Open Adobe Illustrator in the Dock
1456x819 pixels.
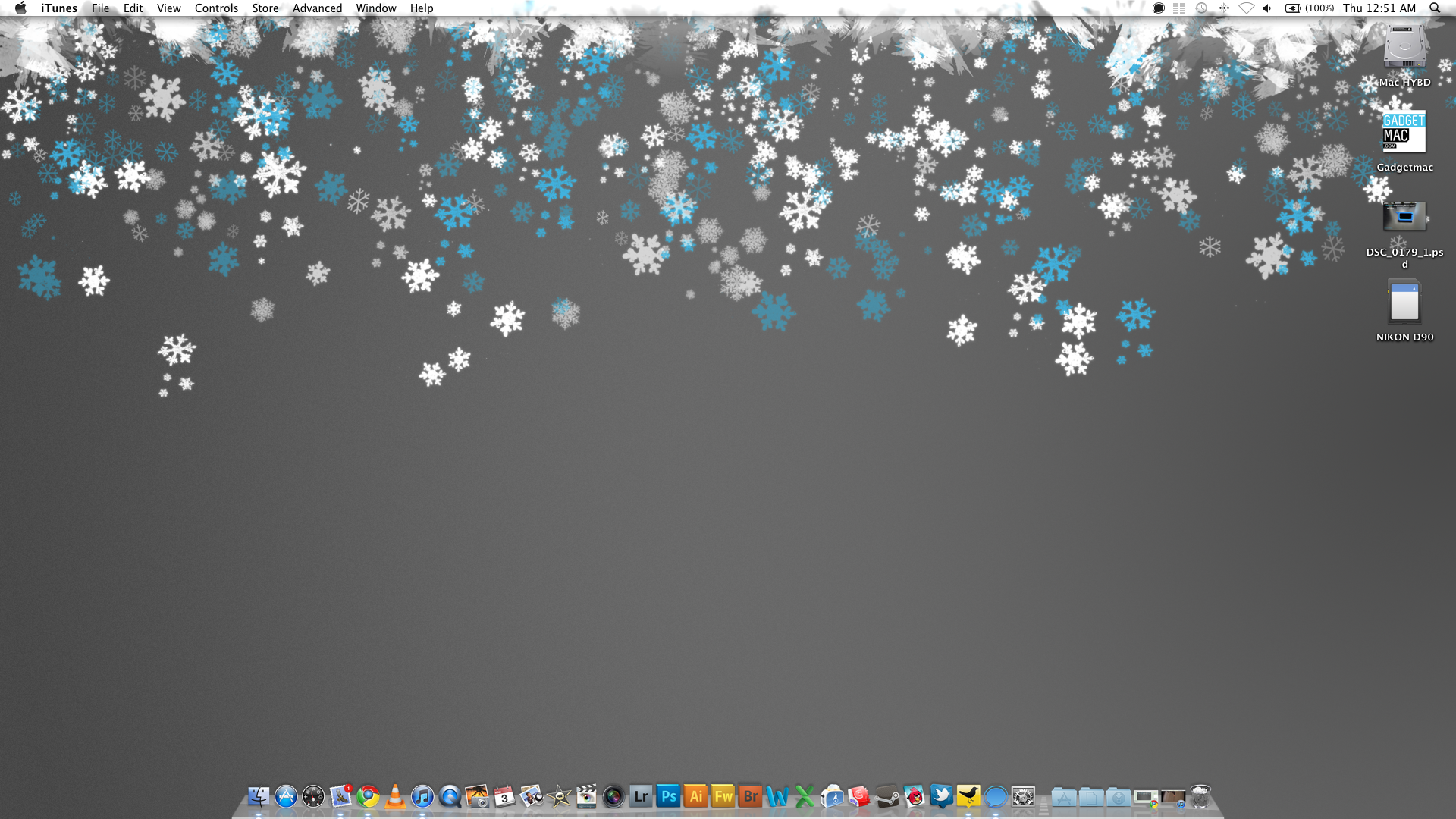click(x=695, y=796)
